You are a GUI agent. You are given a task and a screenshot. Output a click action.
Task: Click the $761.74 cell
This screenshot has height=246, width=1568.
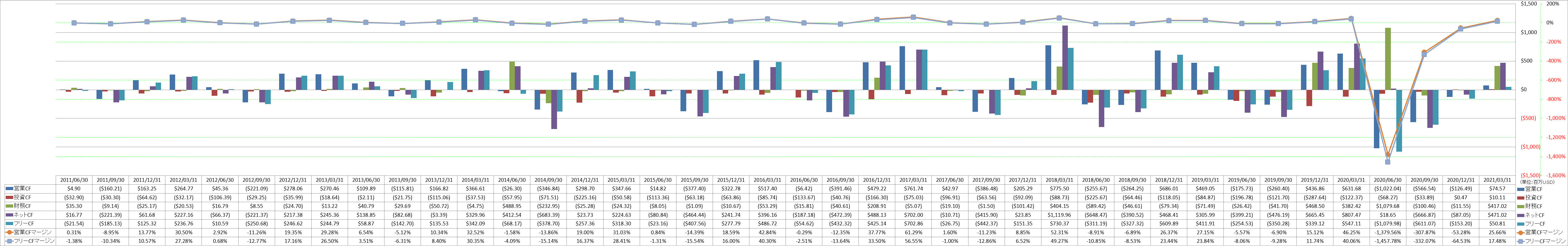click(913, 188)
